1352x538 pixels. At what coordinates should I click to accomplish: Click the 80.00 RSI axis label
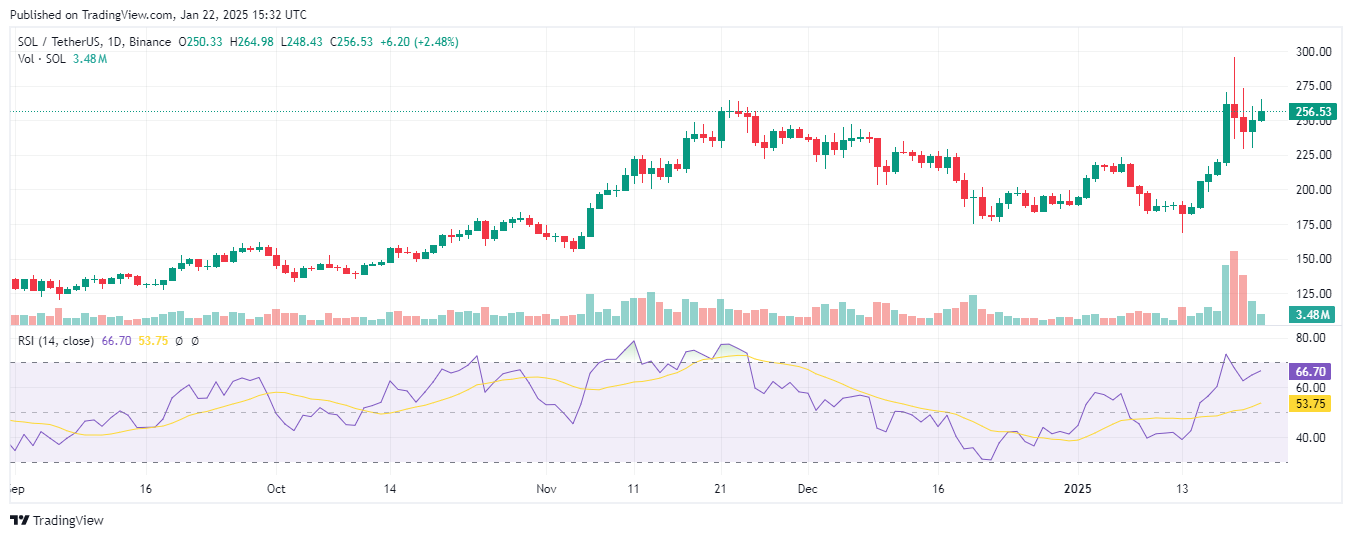(1313, 339)
